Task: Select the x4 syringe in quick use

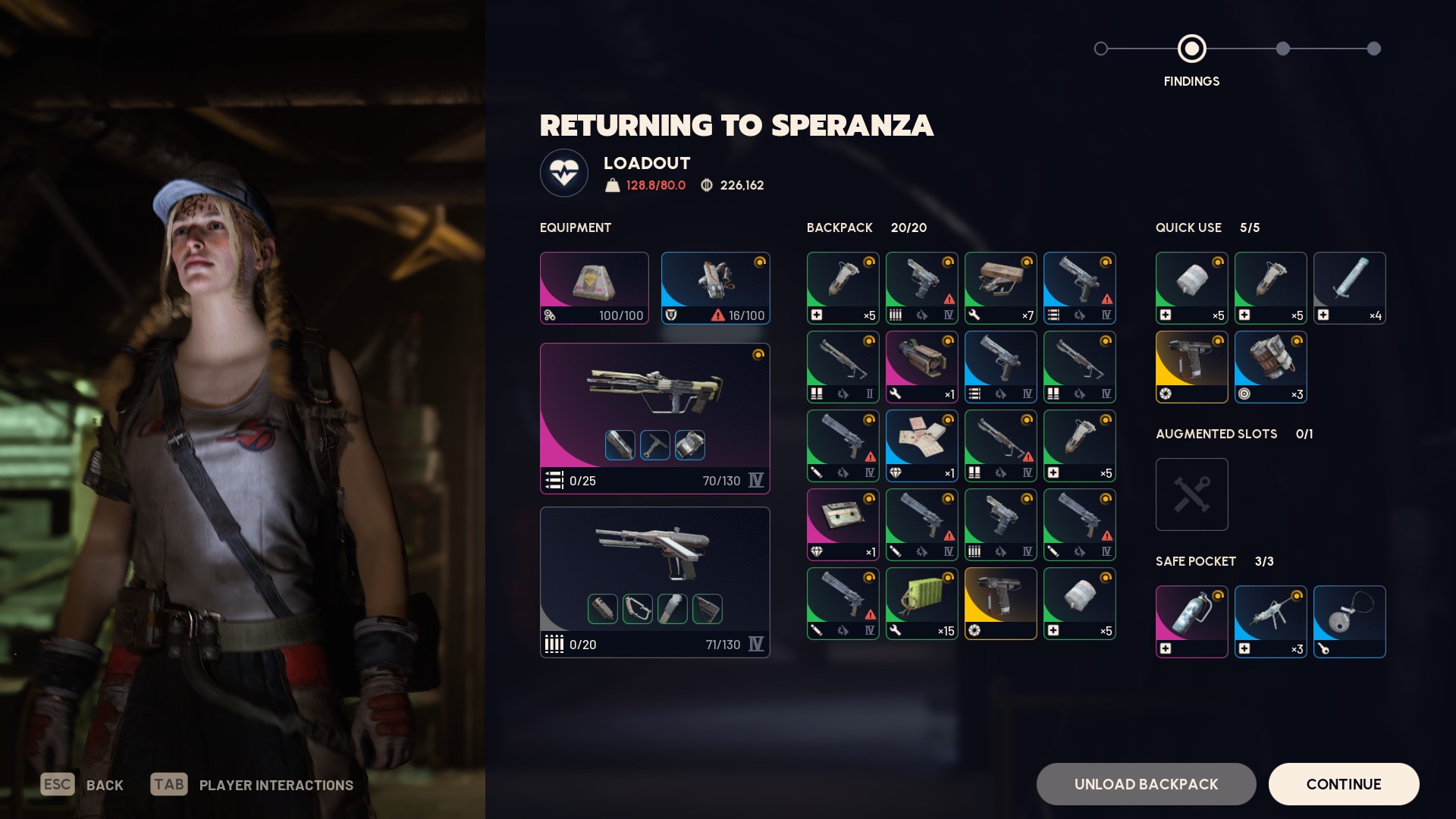Action: point(1350,288)
